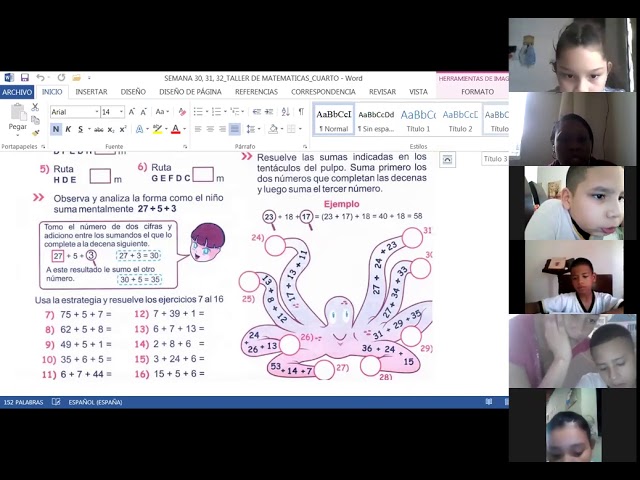The height and width of the screenshot is (480, 640).
Task: Center the paragraph text
Action: pyautogui.click(x=210, y=129)
